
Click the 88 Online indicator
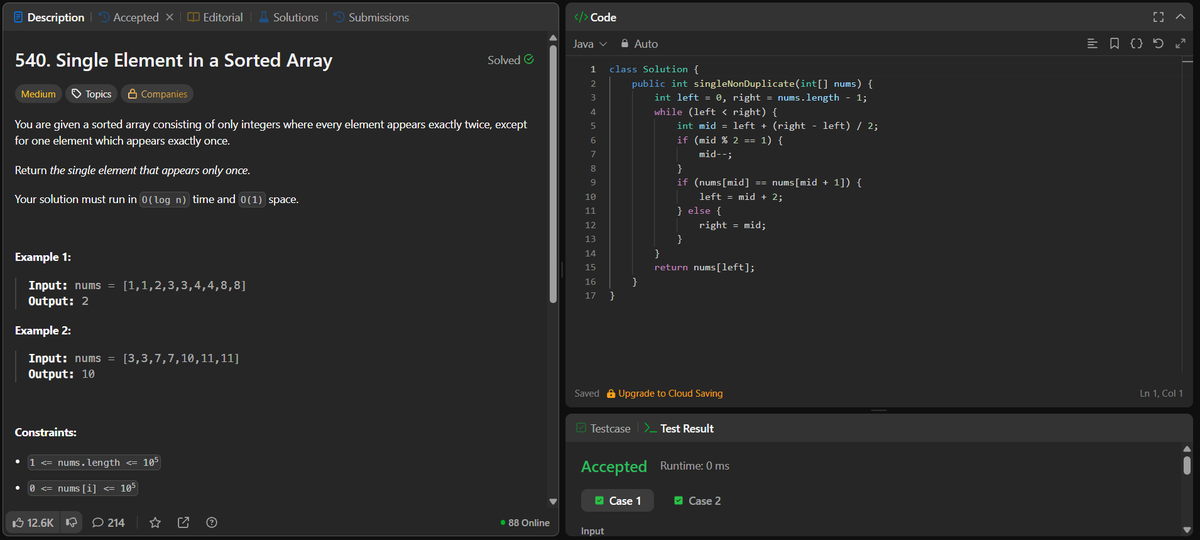[x=524, y=522]
